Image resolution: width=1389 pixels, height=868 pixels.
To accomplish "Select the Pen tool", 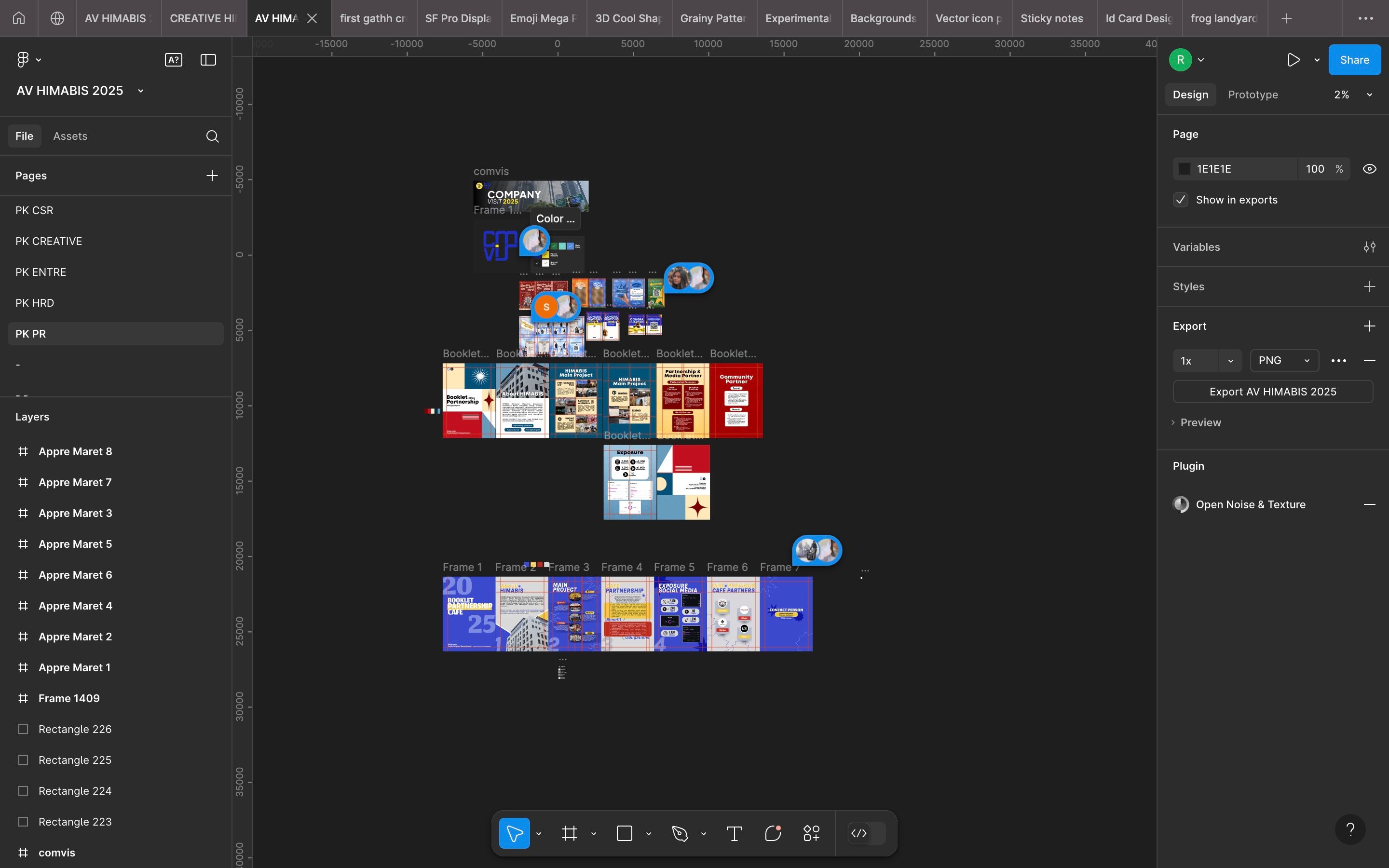I will pyautogui.click(x=680, y=833).
